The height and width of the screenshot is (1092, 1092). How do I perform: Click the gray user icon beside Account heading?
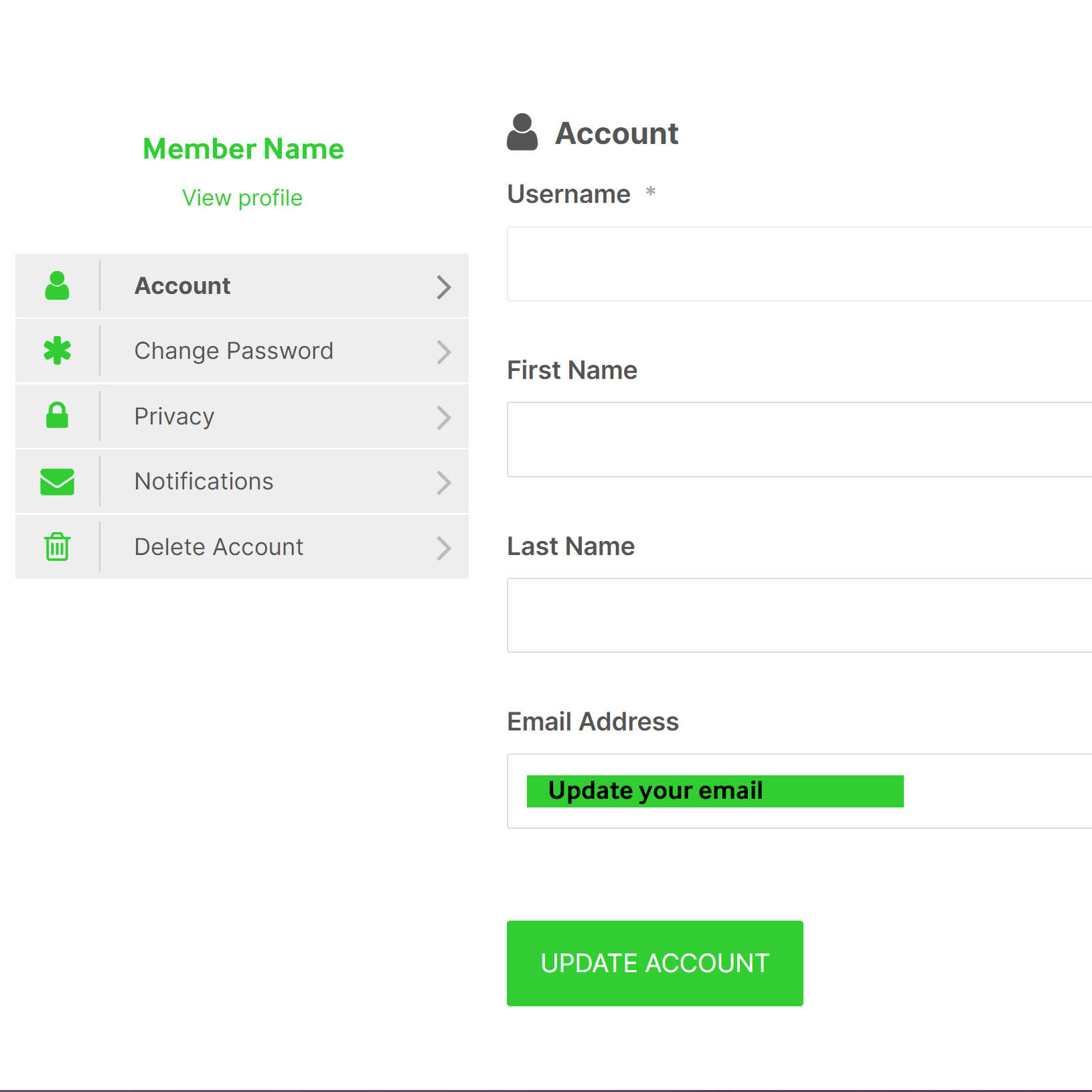pos(522,133)
